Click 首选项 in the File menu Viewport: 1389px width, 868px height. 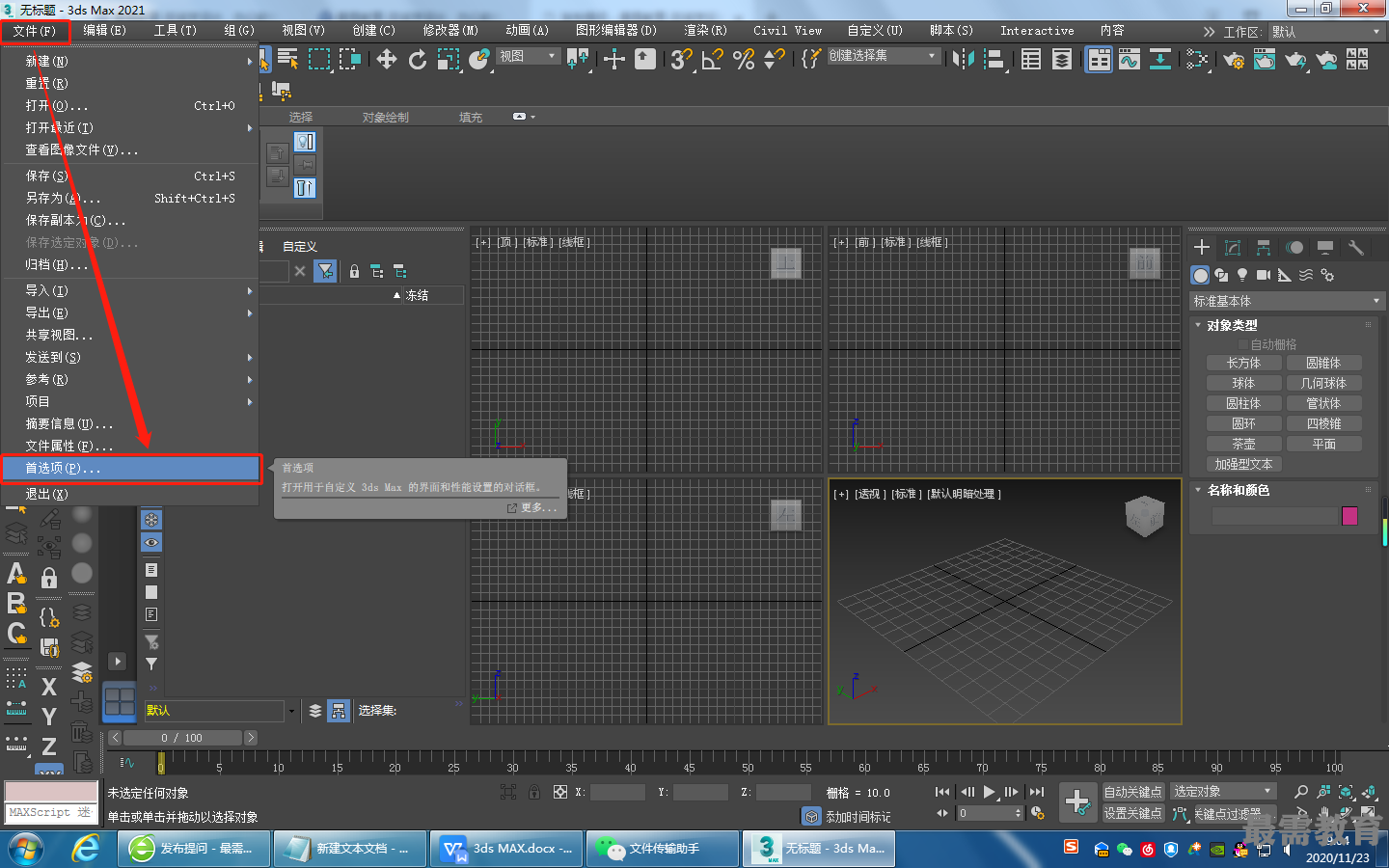coord(131,468)
